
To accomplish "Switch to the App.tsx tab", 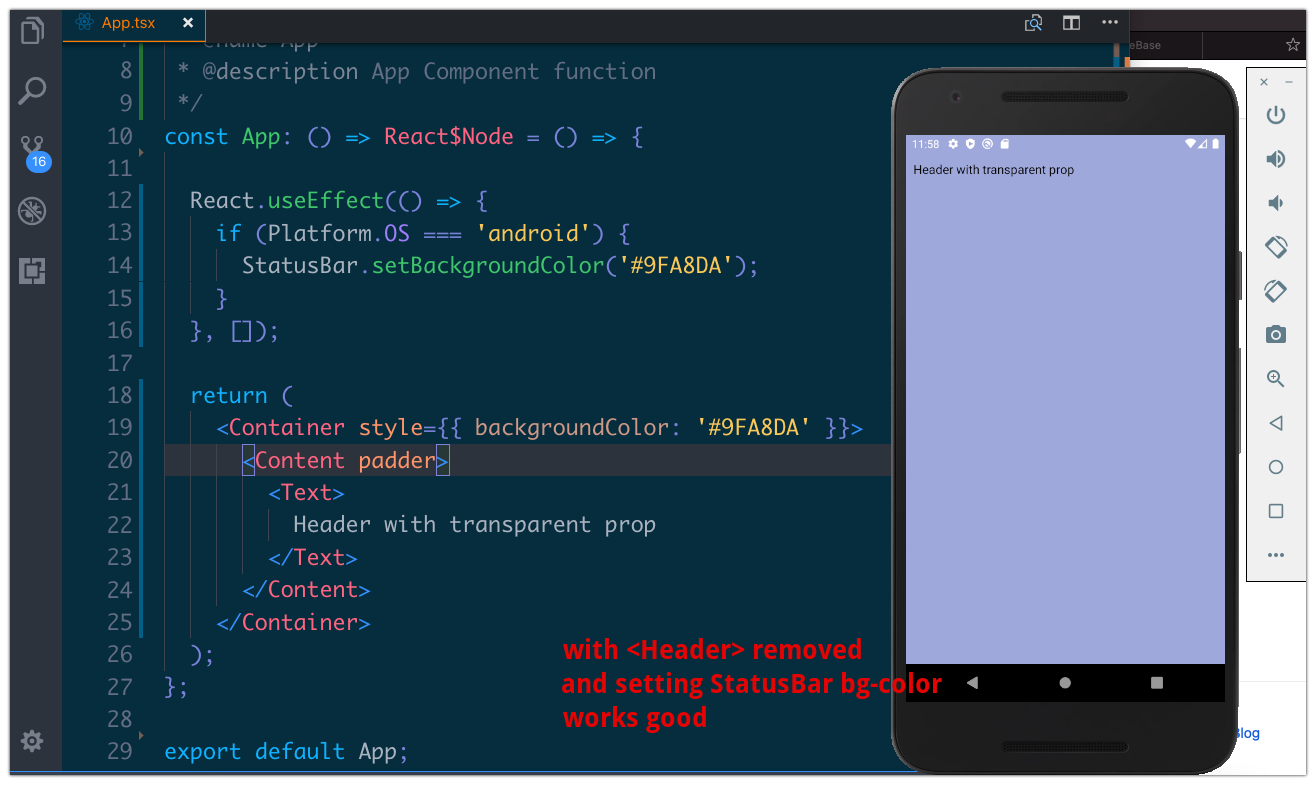I will coord(128,22).
